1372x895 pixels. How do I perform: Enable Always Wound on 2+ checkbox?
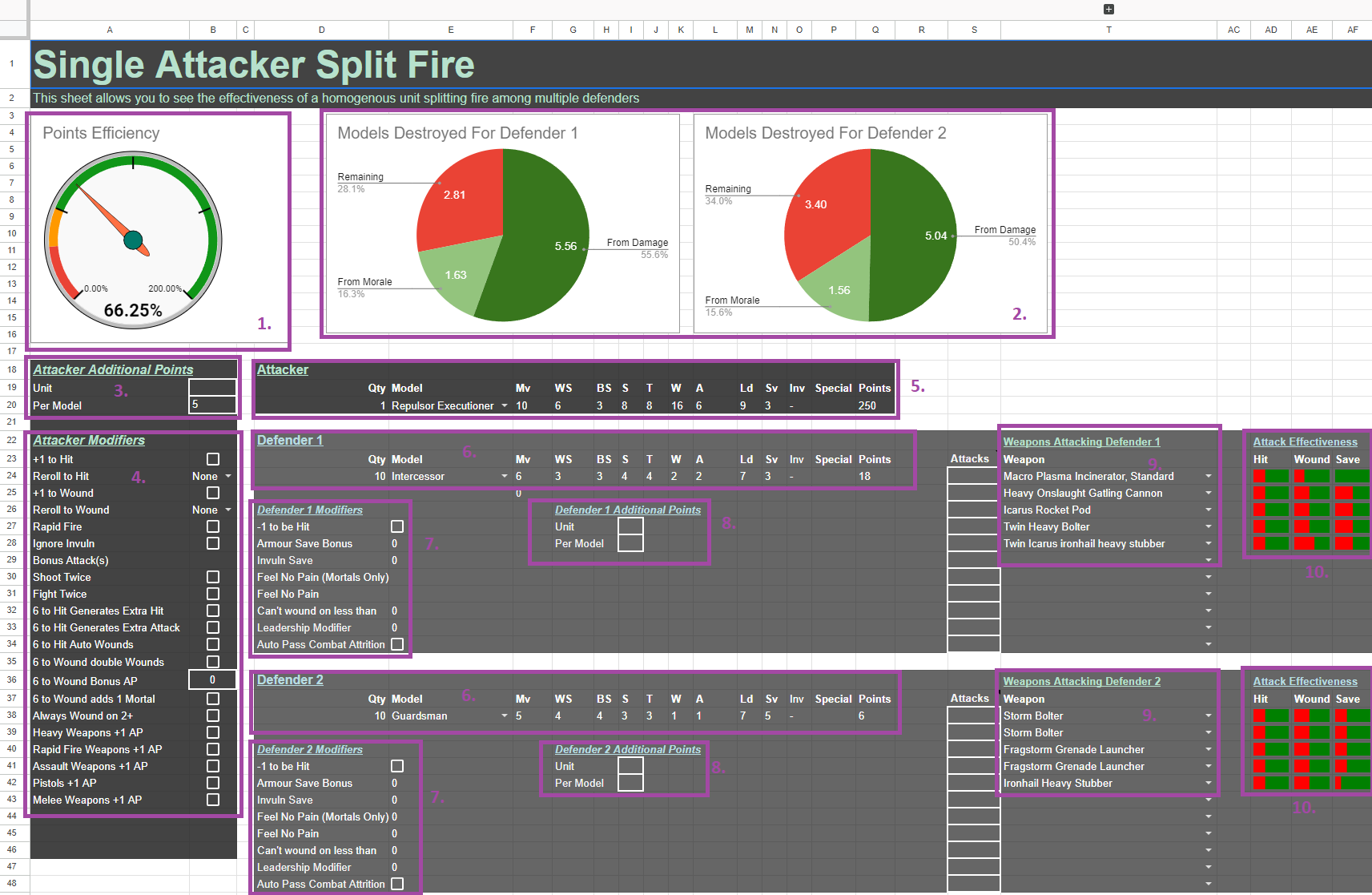(x=213, y=716)
